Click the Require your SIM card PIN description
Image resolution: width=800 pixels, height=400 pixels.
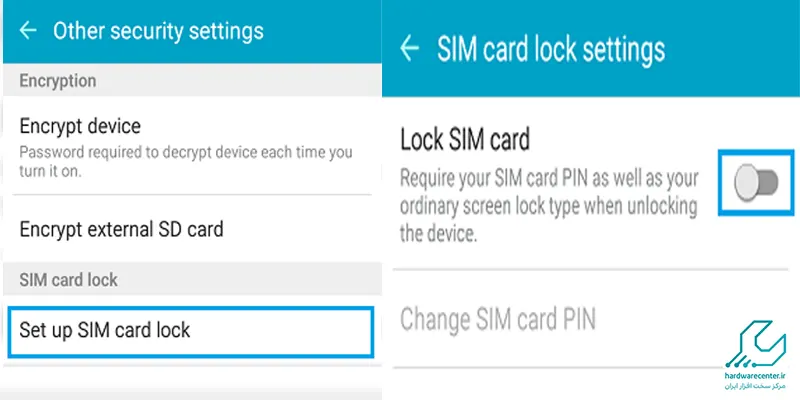pyautogui.click(x=548, y=206)
